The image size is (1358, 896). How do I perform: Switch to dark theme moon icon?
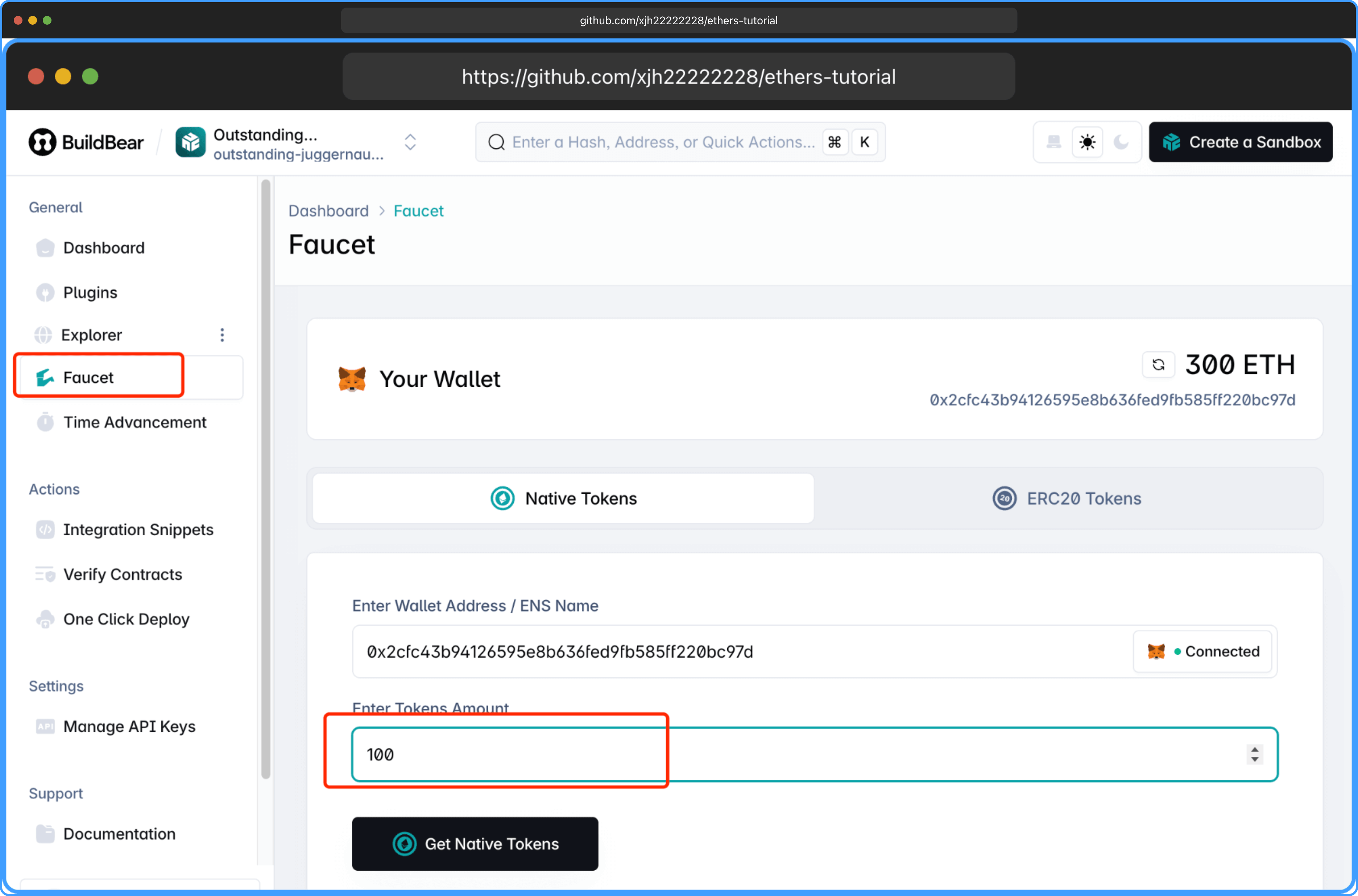pyautogui.click(x=1121, y=142)
